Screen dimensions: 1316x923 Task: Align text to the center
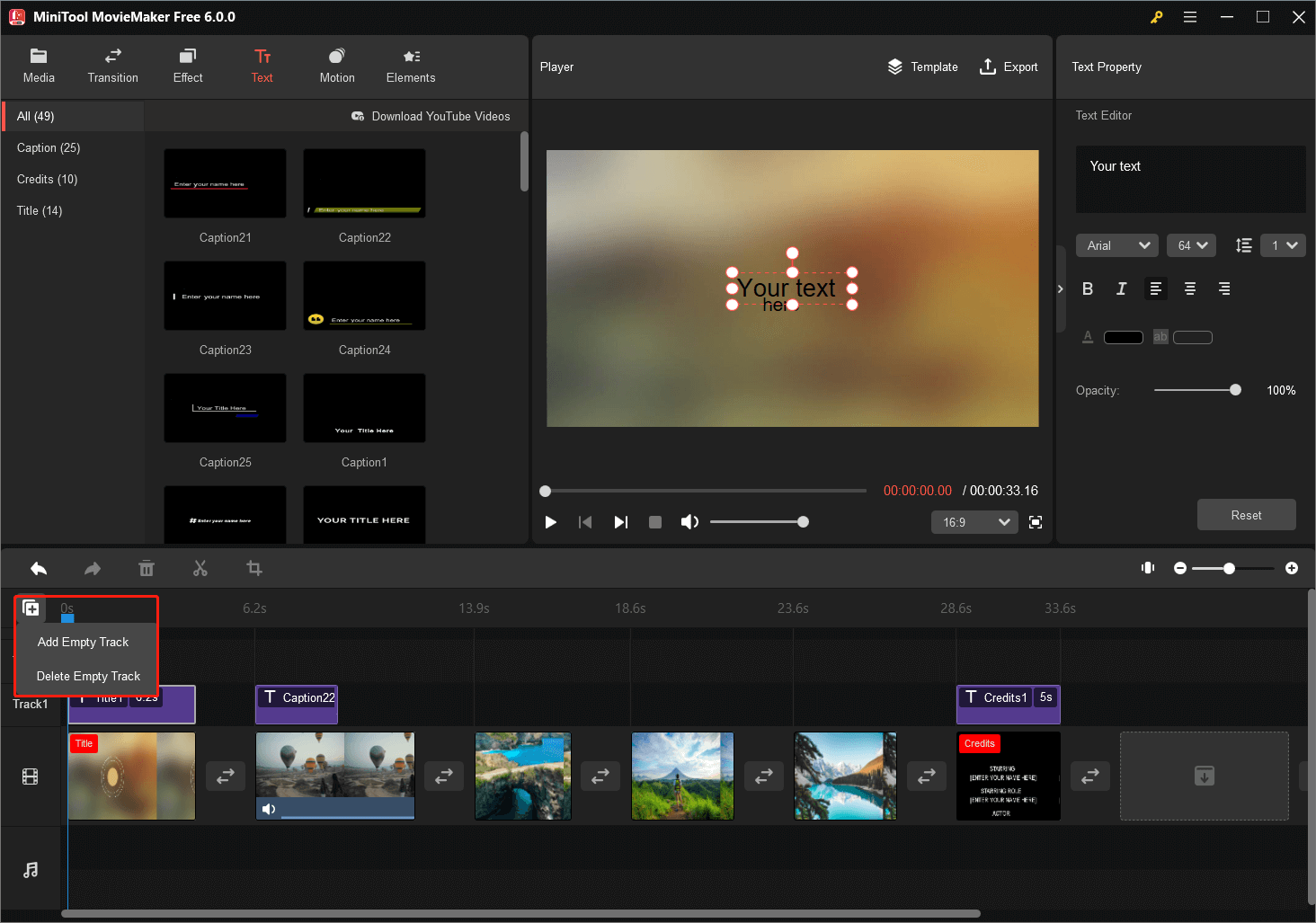[x=1190, y=288]
